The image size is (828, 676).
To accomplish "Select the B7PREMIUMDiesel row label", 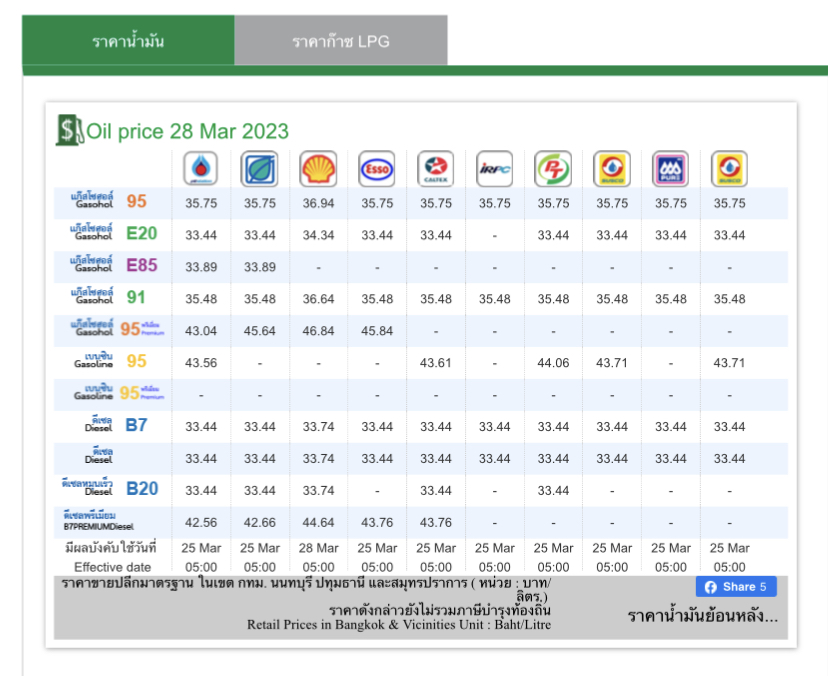I will point(98,520).
